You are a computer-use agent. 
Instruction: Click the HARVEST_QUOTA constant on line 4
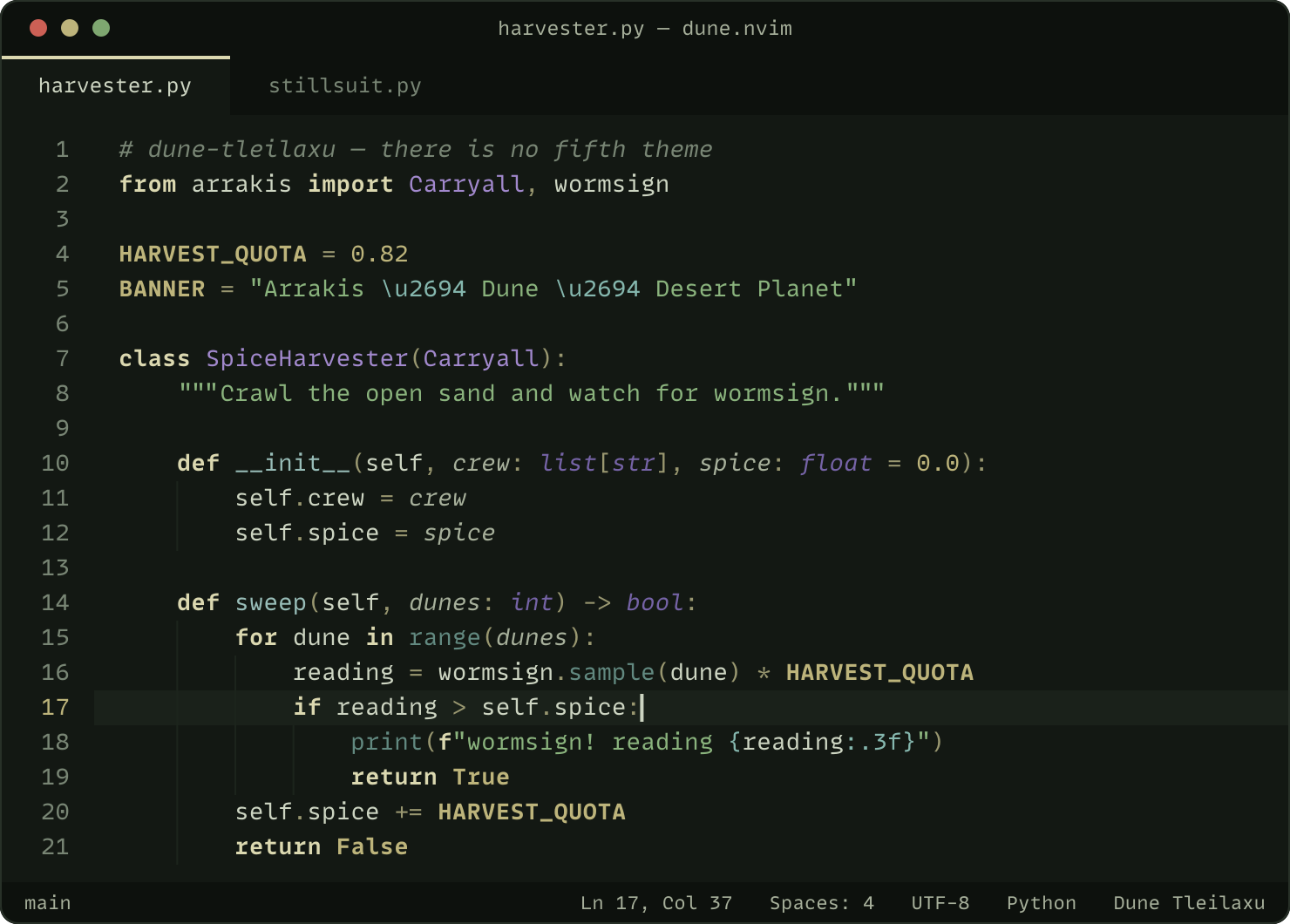coord(213,254)
